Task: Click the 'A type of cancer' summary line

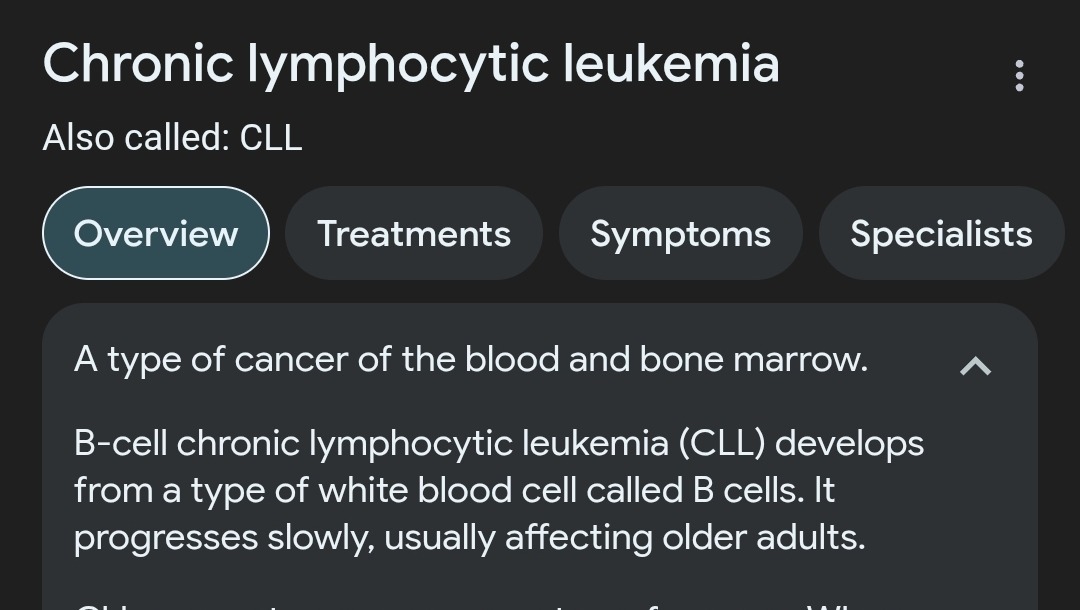Action: (x=470, y=360)
